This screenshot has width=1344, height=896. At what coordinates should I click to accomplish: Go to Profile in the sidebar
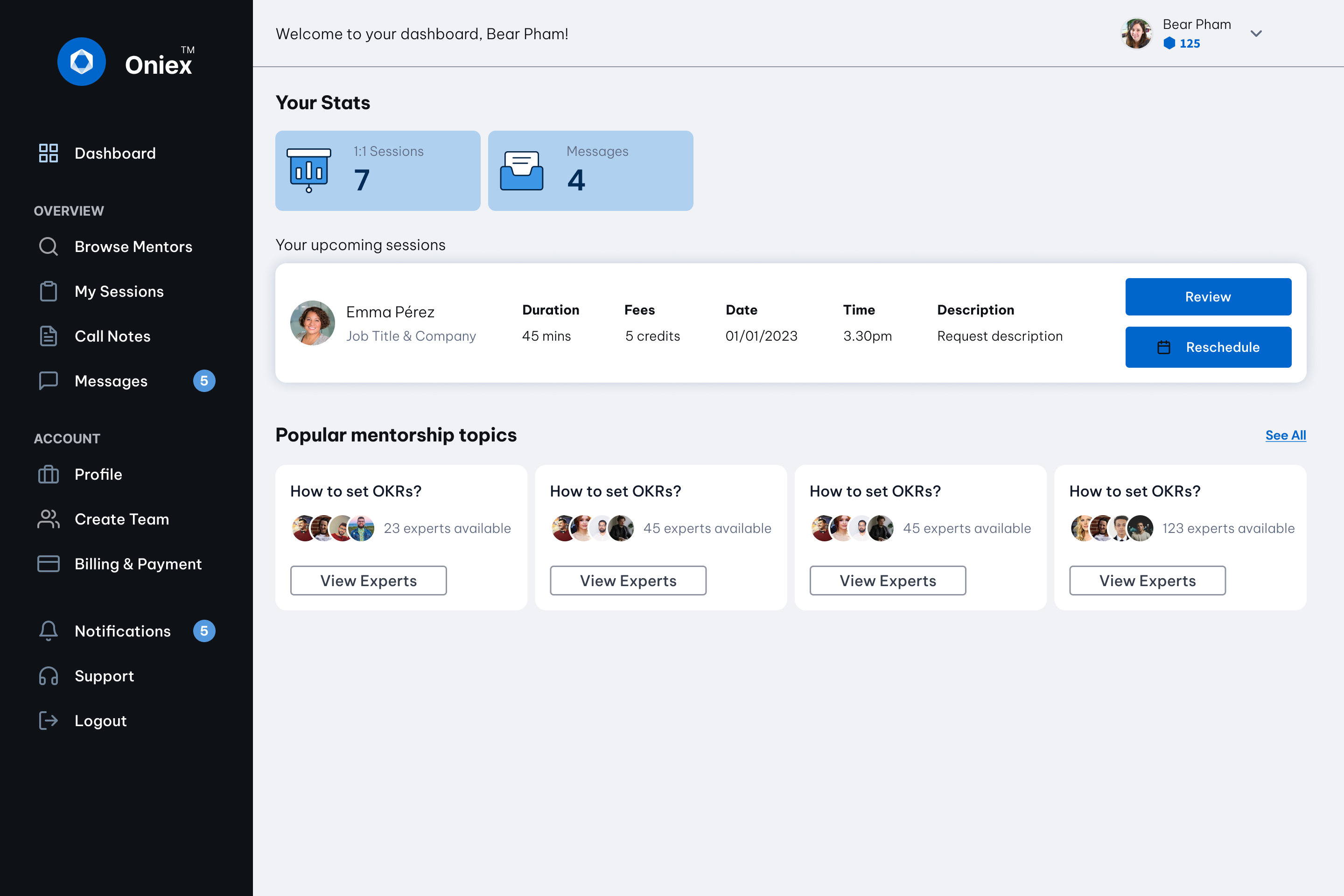[98, 474]
